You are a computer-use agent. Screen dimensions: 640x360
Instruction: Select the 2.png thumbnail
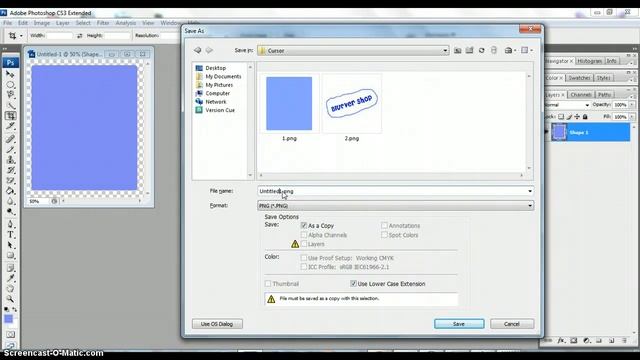(352, 104)
